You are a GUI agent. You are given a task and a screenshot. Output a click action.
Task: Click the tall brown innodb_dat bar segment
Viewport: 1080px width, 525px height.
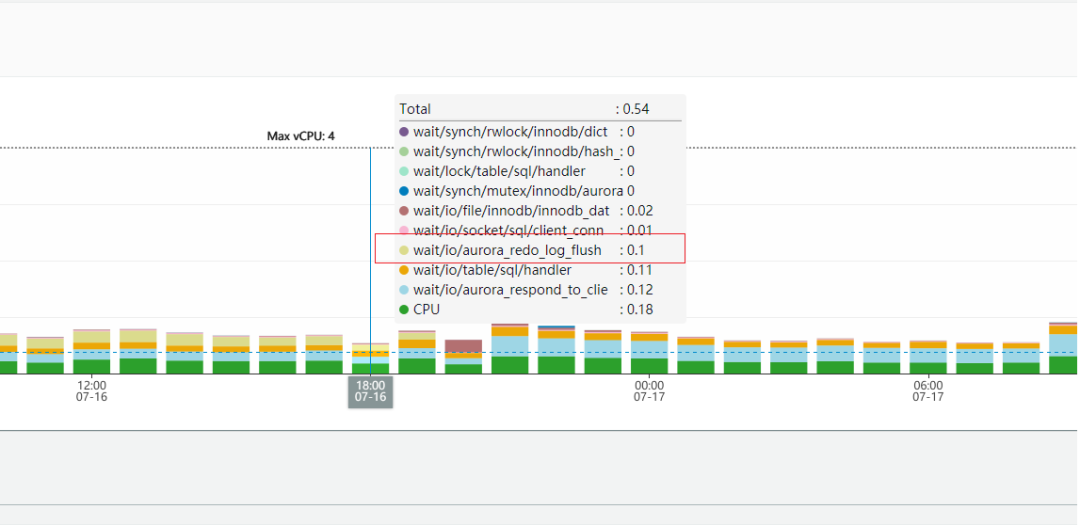point(463,347)
